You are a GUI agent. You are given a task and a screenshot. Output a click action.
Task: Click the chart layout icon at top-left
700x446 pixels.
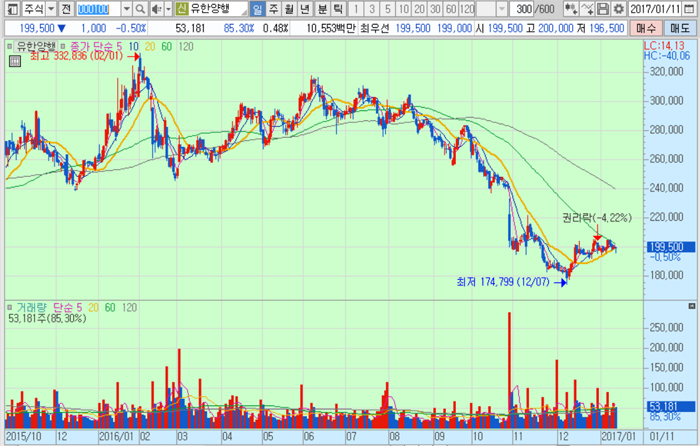coord(10,9)
